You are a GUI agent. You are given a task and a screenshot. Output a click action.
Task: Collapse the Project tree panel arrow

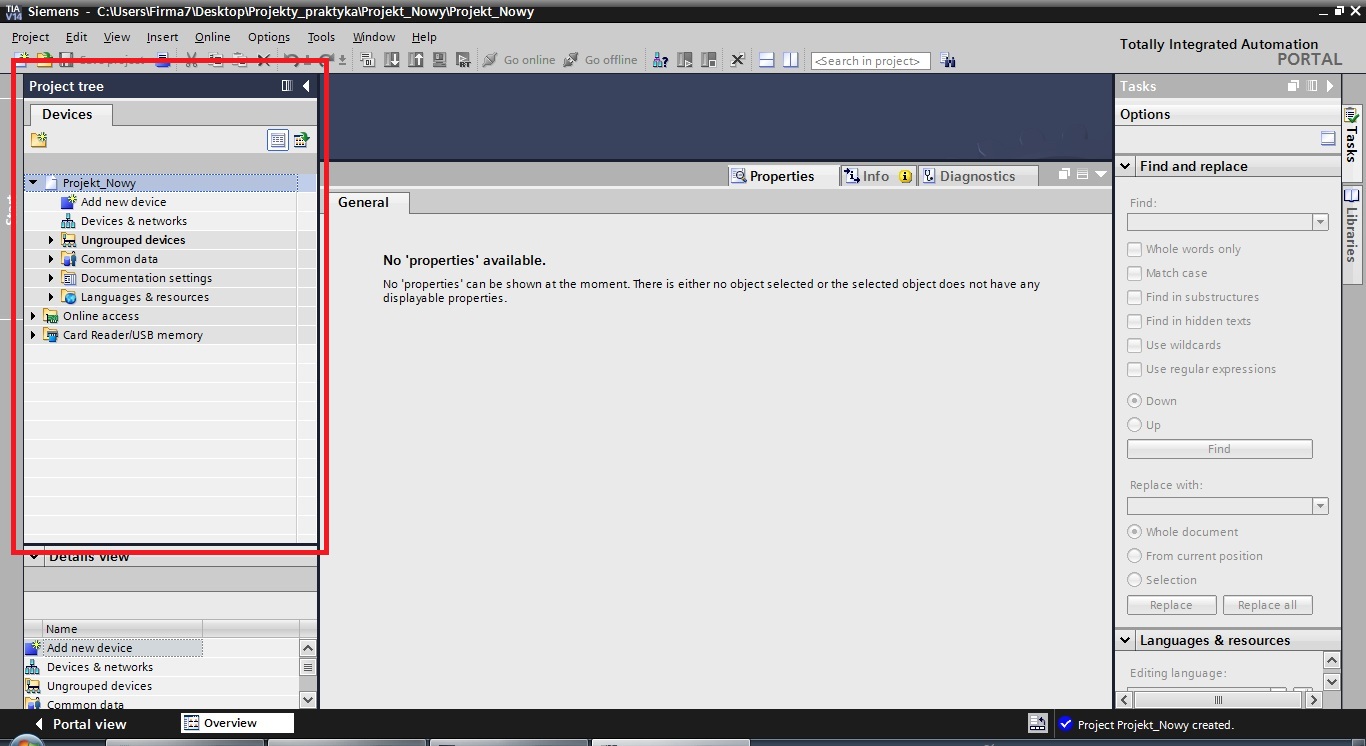tap(306, 86)
